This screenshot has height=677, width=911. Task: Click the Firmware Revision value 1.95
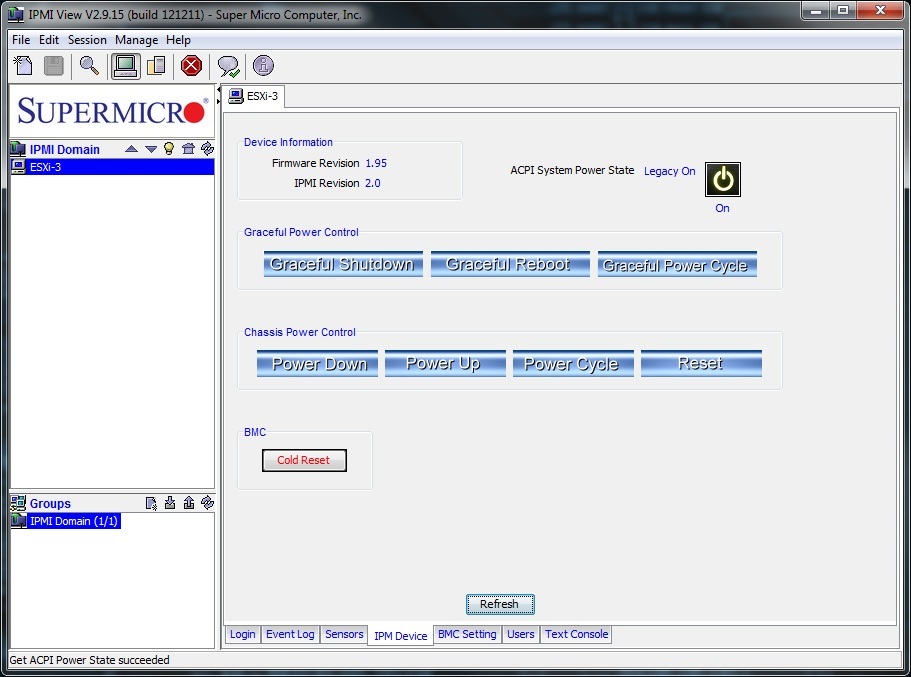pos(376,163)
